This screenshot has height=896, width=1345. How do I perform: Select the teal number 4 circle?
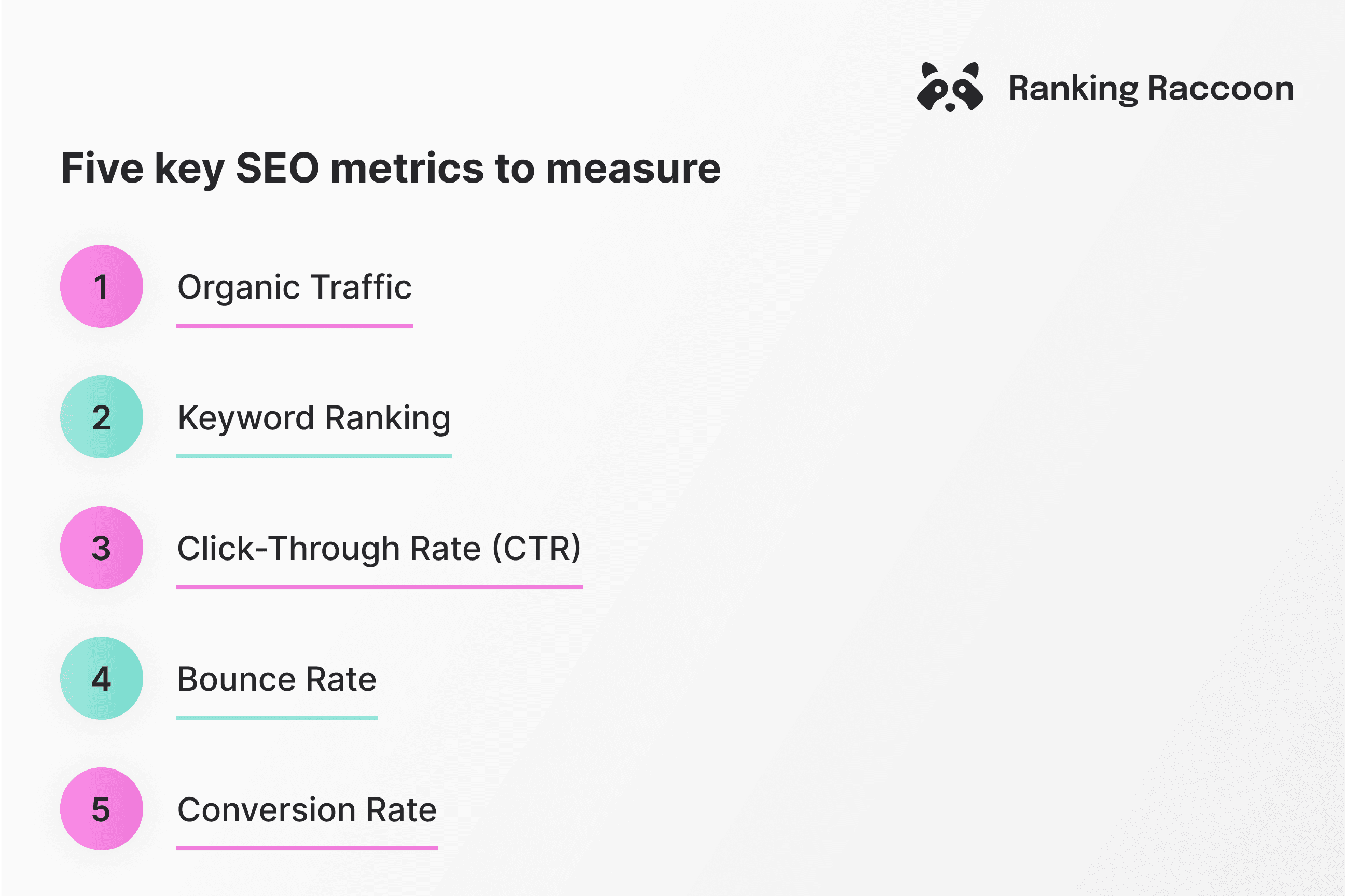pyautogui.click(x=102, y=678)
